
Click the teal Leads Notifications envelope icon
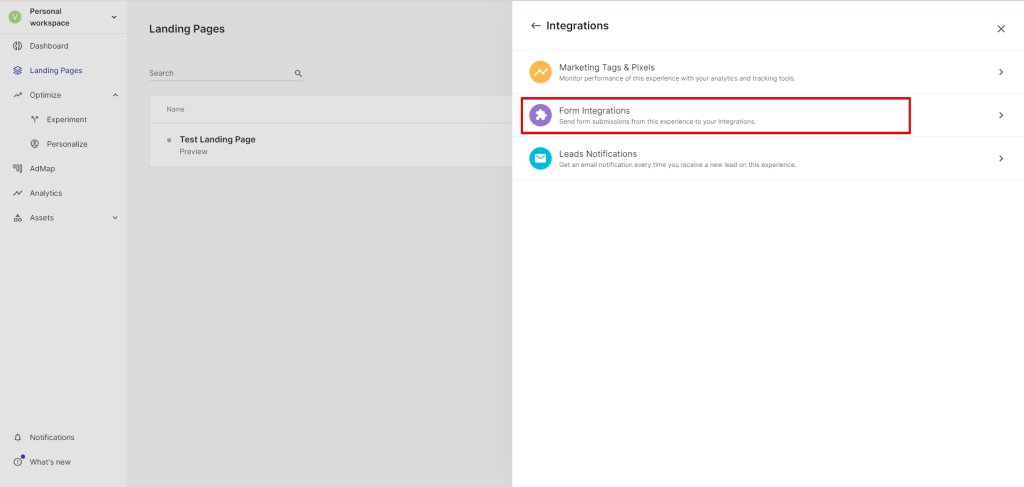(x=540, y=159)
